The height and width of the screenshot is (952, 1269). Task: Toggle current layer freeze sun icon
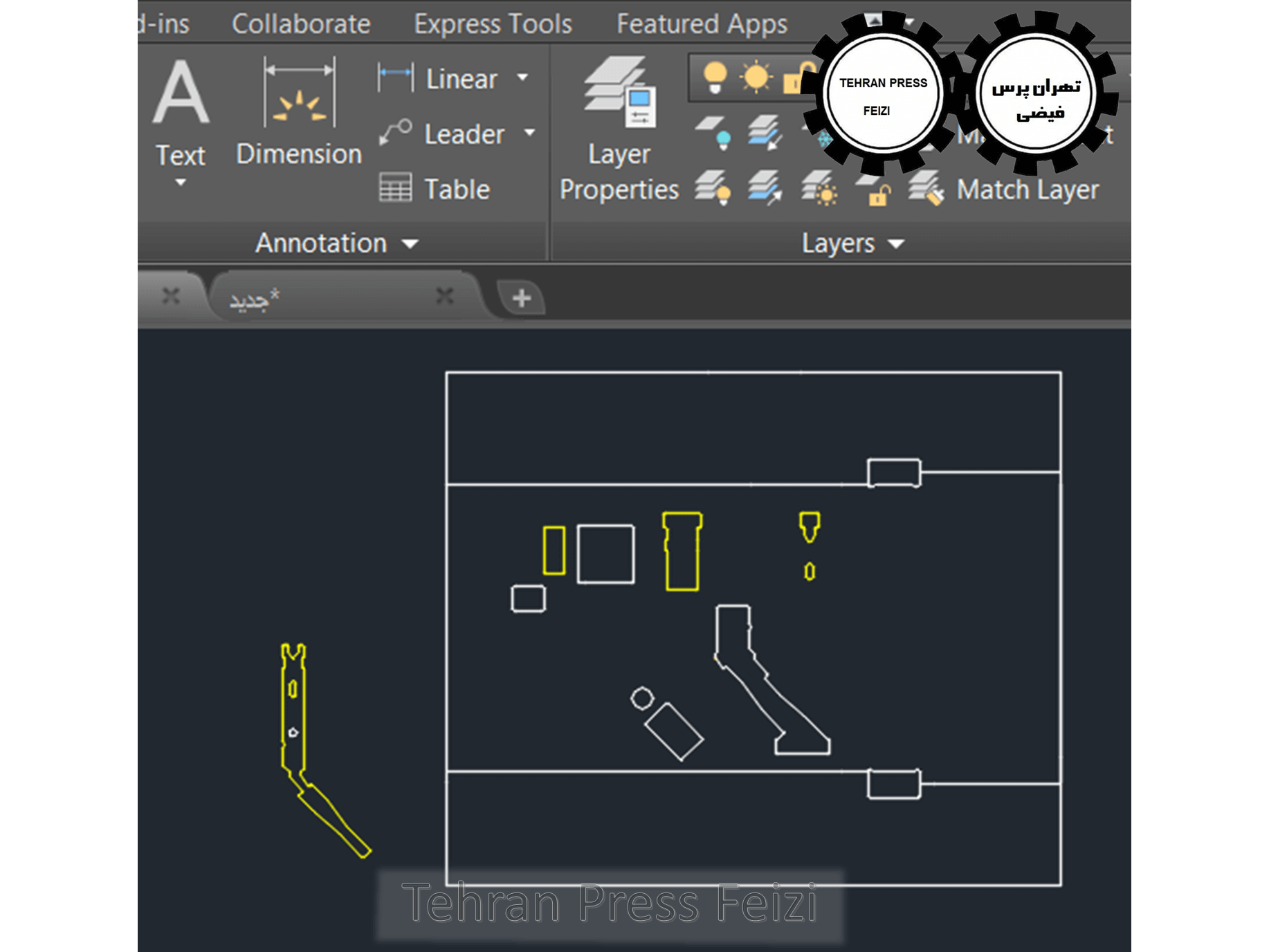pyautogui.click(x=756, y=77)
